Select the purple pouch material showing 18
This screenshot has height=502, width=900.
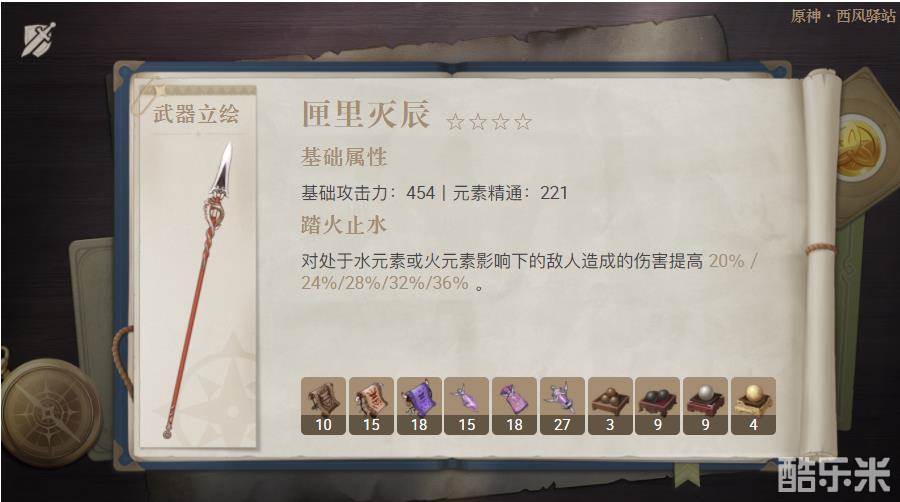pyautogui.click(x=514, y=406)
